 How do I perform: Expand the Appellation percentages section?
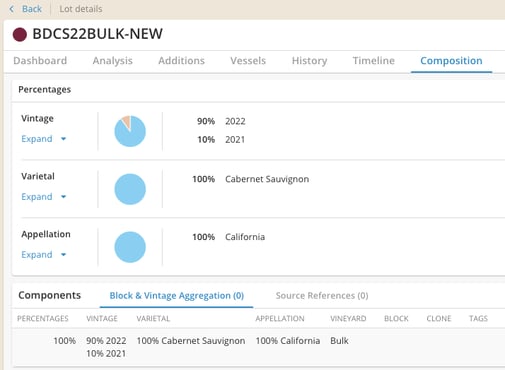pos(37,255)
